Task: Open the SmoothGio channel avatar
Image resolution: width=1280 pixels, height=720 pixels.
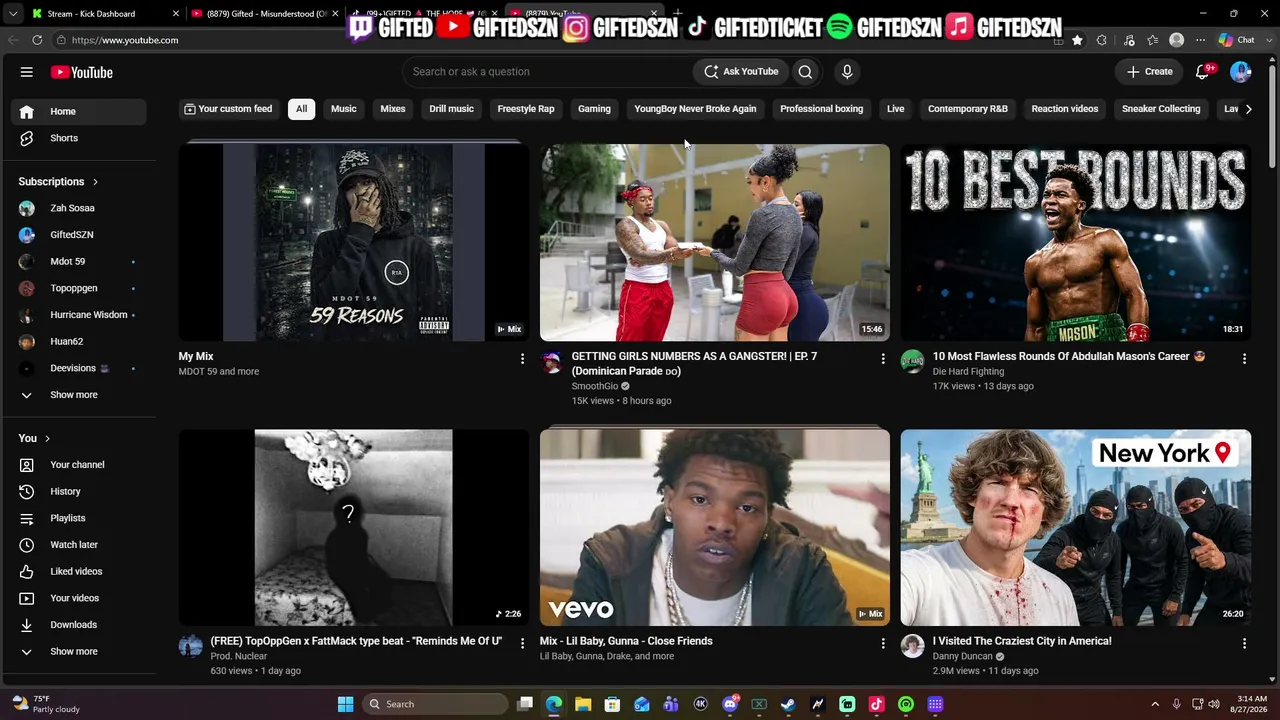Action: point(552,362)
